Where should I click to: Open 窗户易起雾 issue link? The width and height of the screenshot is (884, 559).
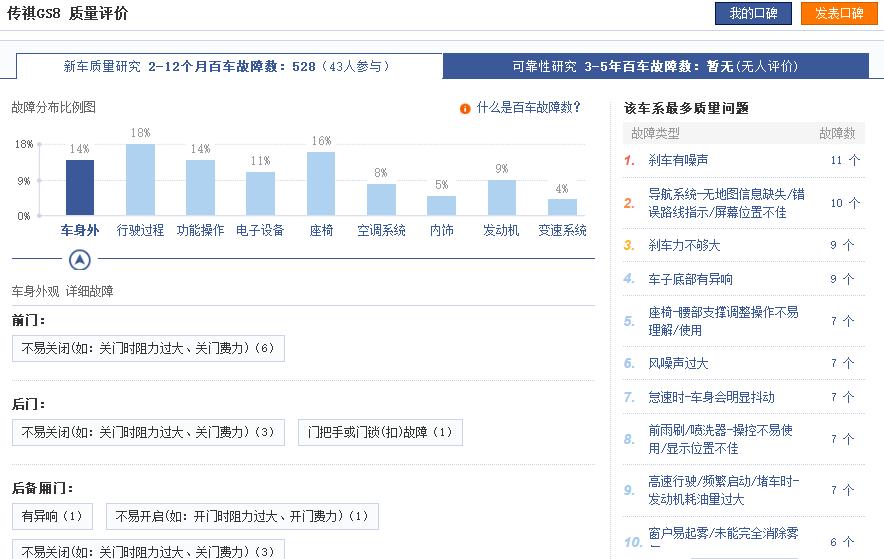(x=723, y=533)
